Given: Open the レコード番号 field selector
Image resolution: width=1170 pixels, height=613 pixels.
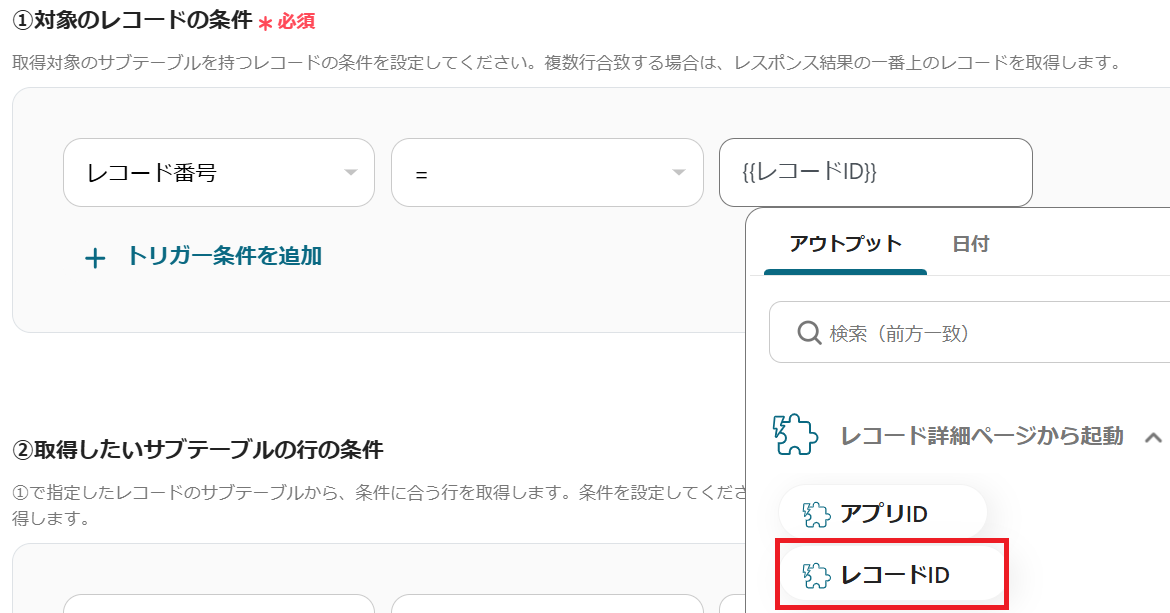Looking at the screenshot, I should click(219, 172).
